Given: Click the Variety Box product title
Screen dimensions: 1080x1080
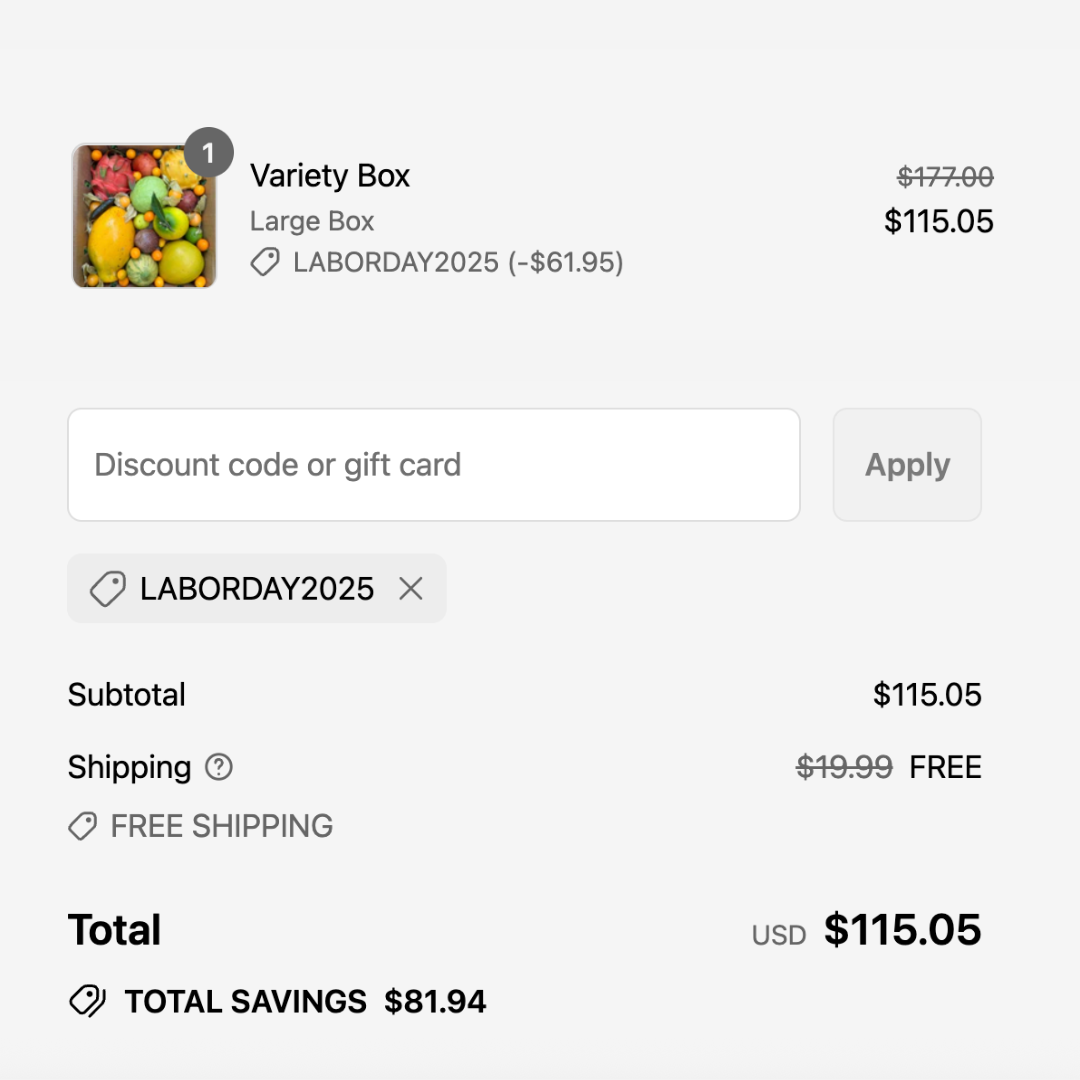Looking at the screenshot, I should 330,176.
